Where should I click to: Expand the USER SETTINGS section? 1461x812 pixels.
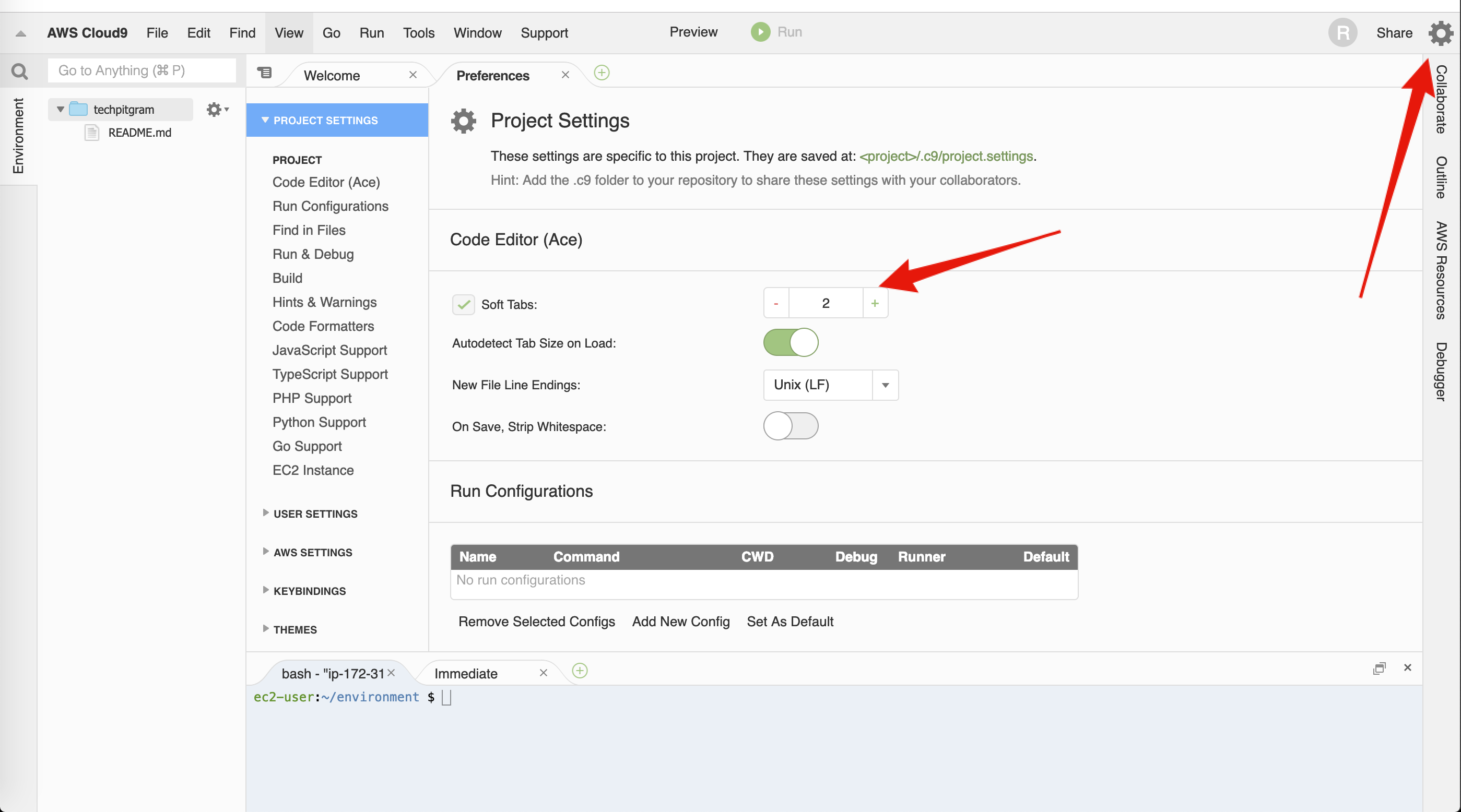click(316, 513)
